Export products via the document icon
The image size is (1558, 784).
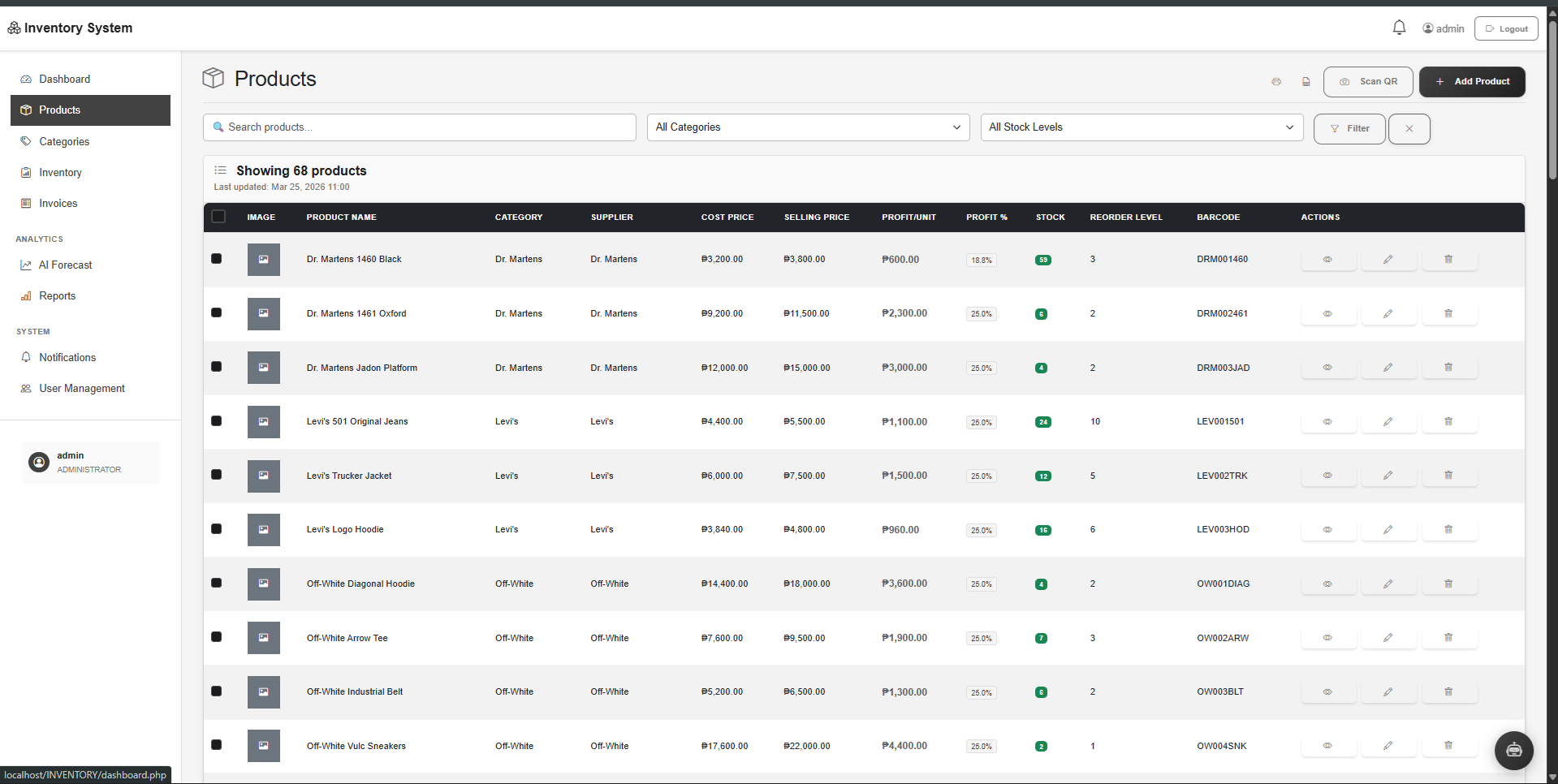(x=1306, y=81)
